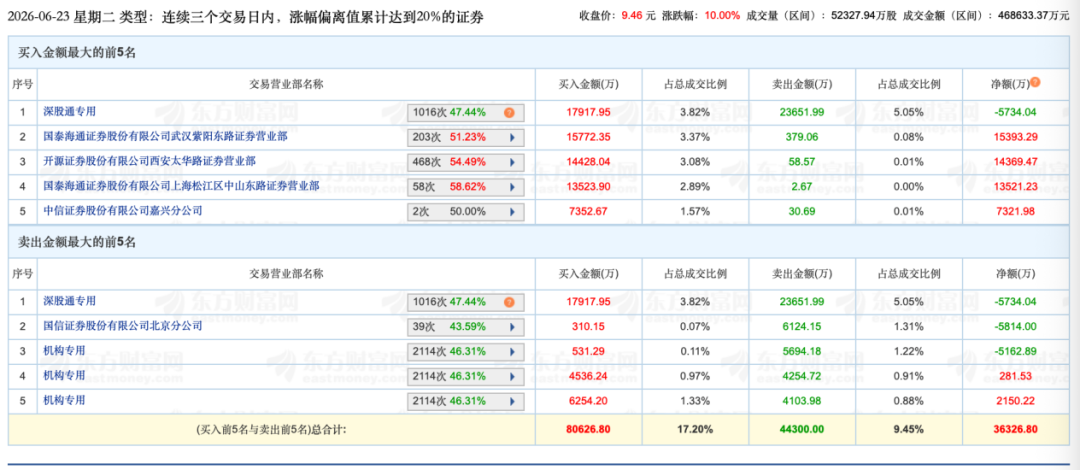Image resolution: width=1080 pixels, height=470 pixels.
Task: Click the sell amount 379.06 cell
Action: click(800, 137)
